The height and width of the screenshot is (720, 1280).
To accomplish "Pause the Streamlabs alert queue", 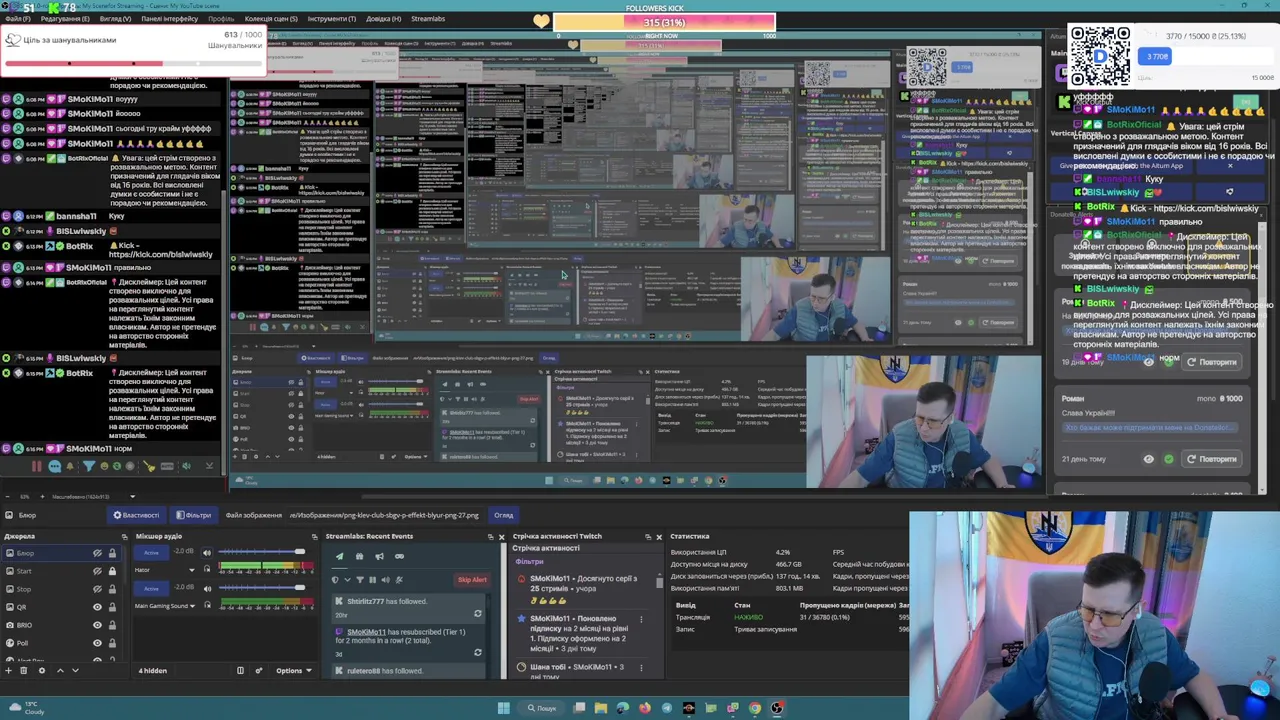I will (373, 580).
